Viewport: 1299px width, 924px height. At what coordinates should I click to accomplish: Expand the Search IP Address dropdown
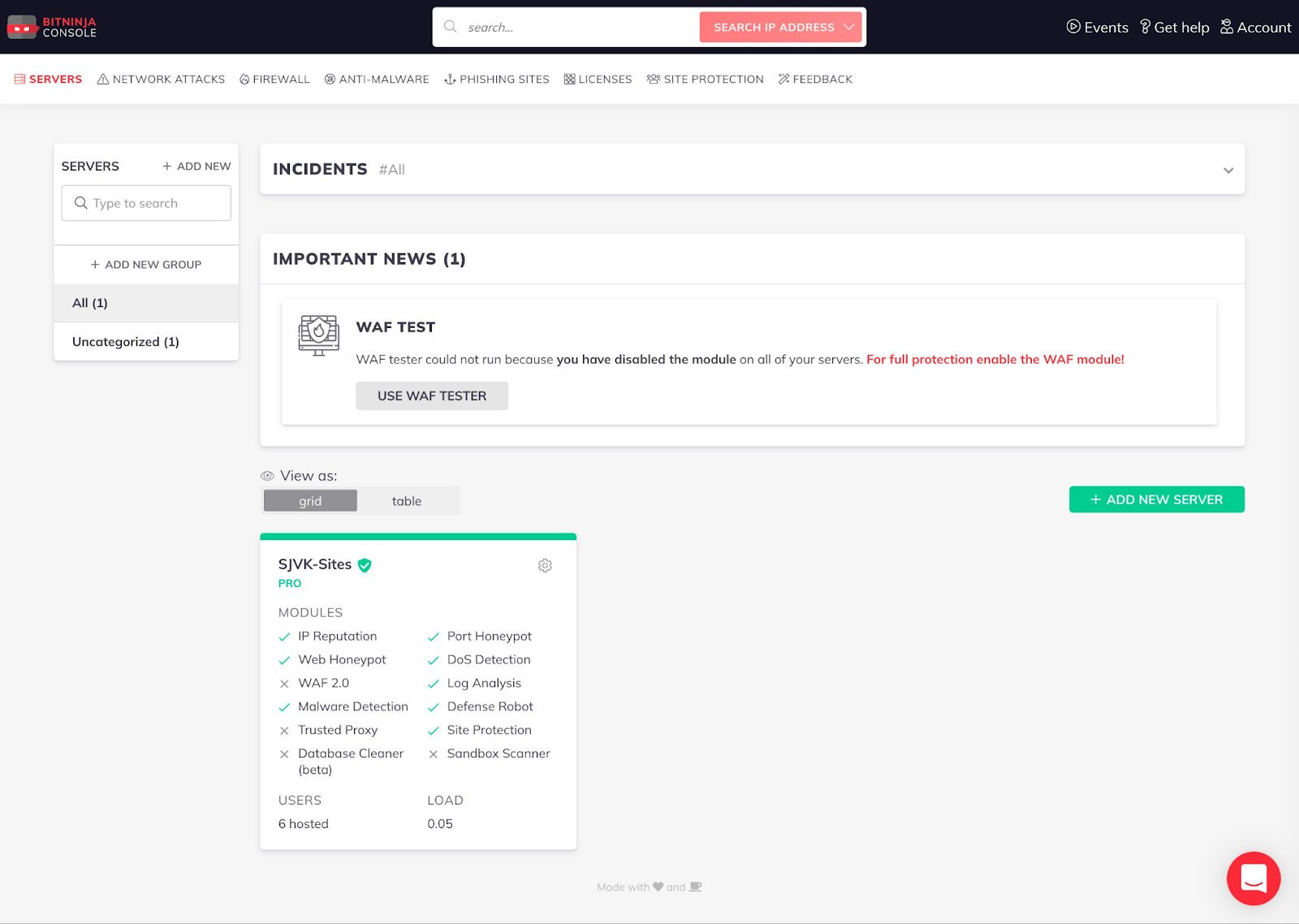point(783,27)
